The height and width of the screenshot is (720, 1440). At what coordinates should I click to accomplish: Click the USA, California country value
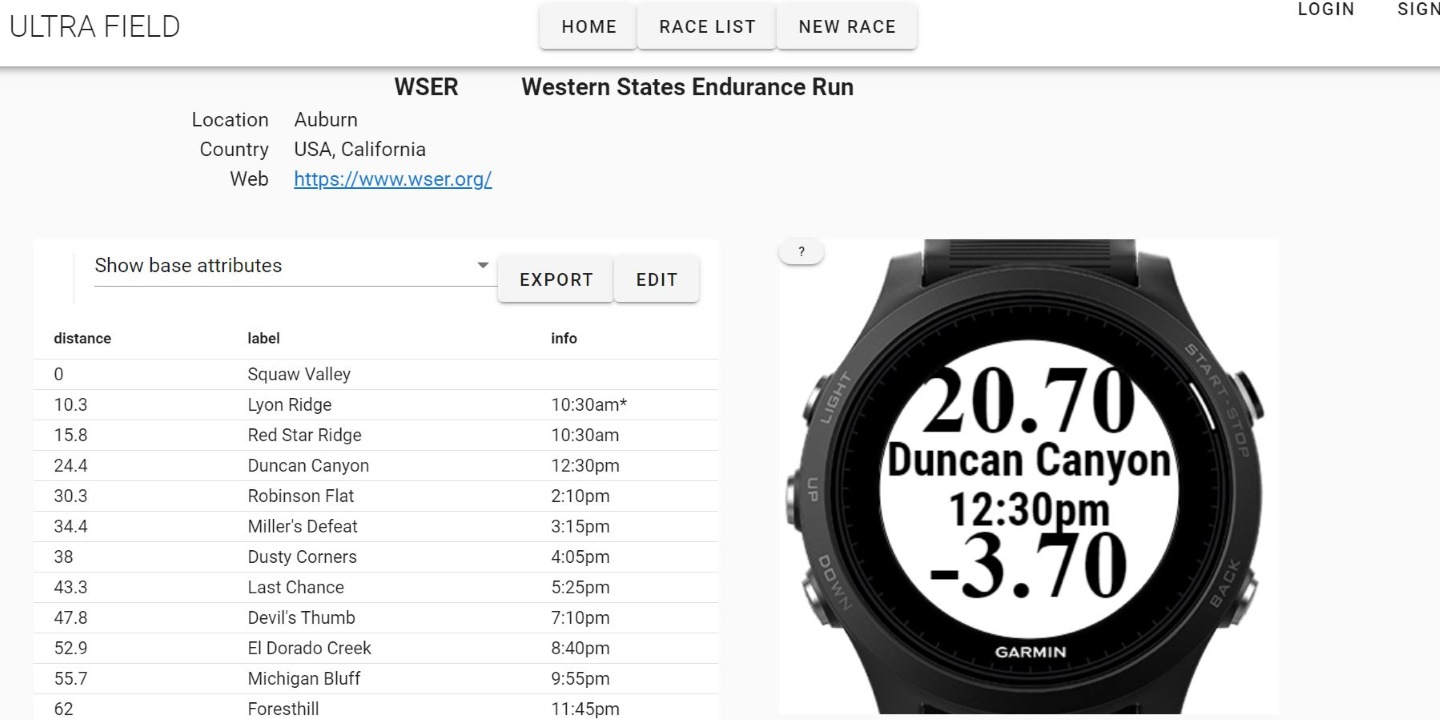pos(360,149)
